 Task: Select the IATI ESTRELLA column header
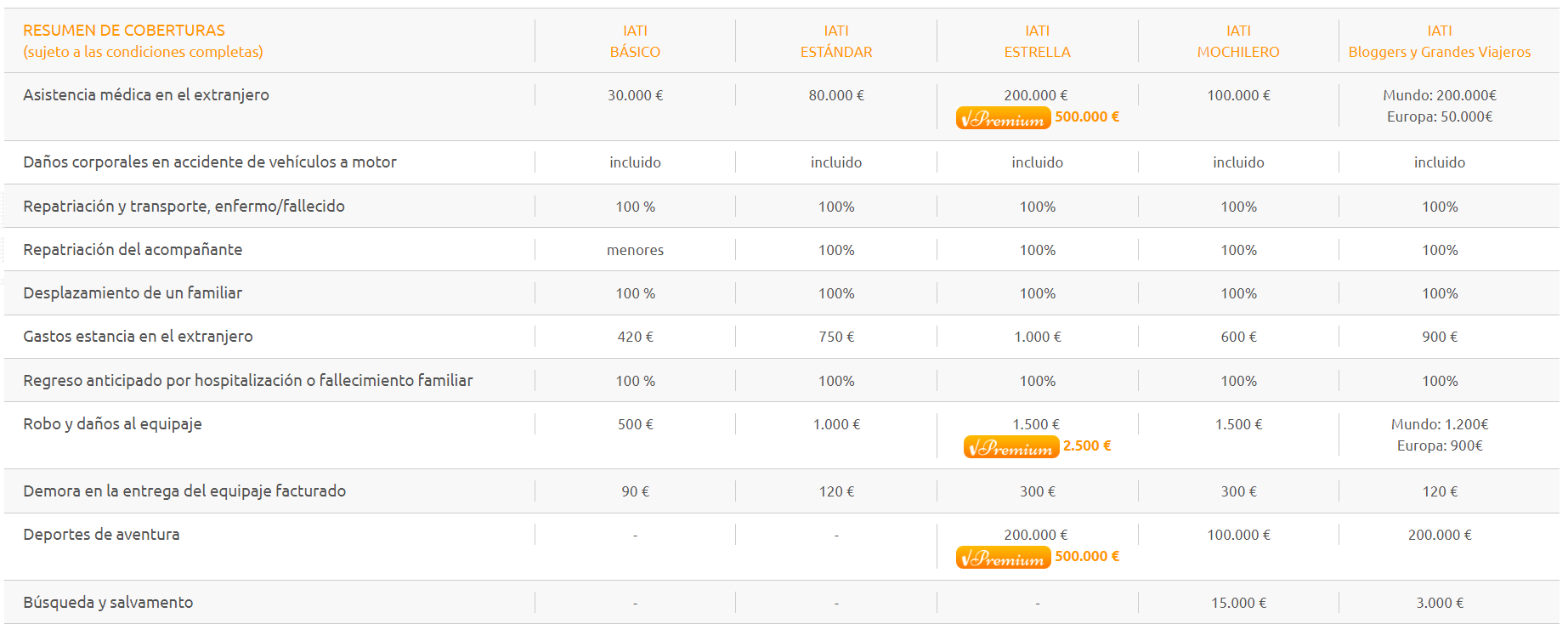[x=1037, y=41]
